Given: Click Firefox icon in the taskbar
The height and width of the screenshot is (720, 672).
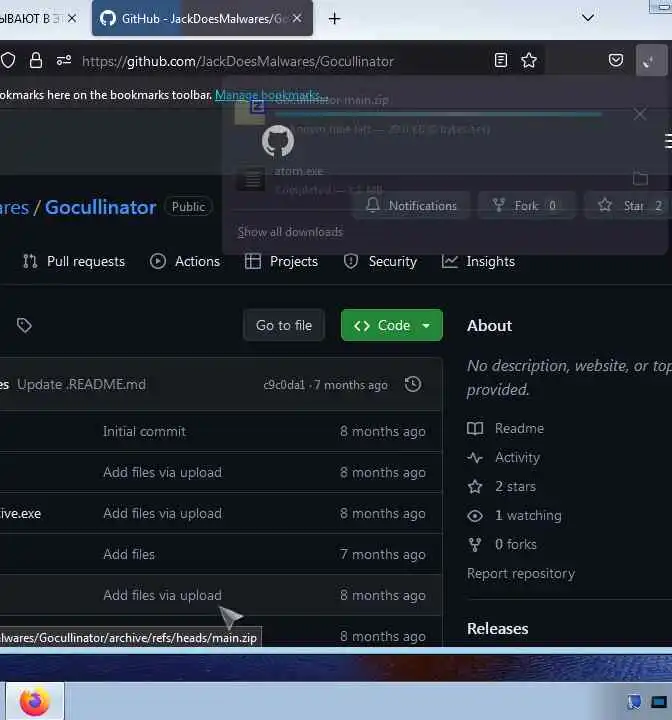Looking at the screenshot, I should [x=35, y=701].
